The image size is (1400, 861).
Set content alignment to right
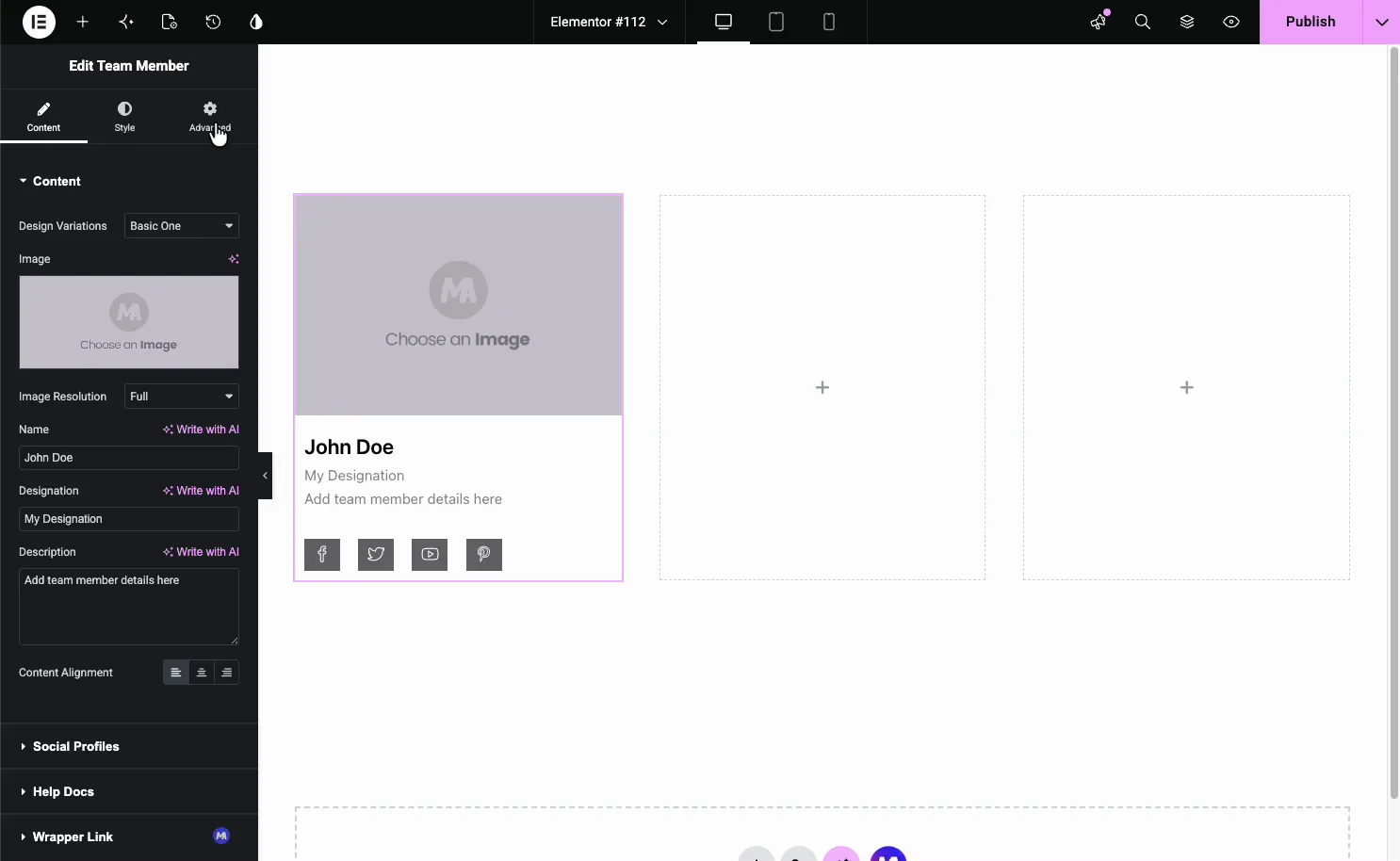226,673
